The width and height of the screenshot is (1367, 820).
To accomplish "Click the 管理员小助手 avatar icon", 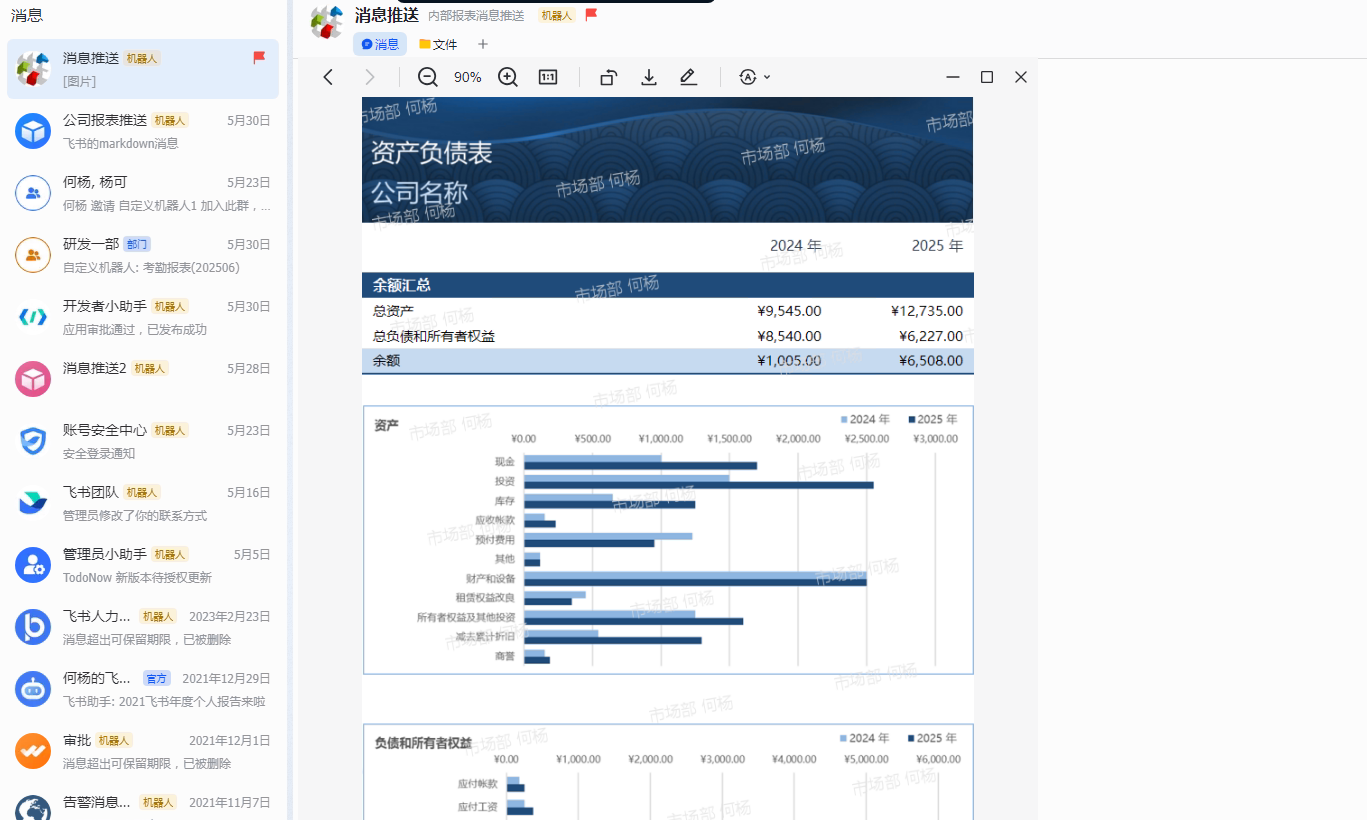I will coord(33,565).
